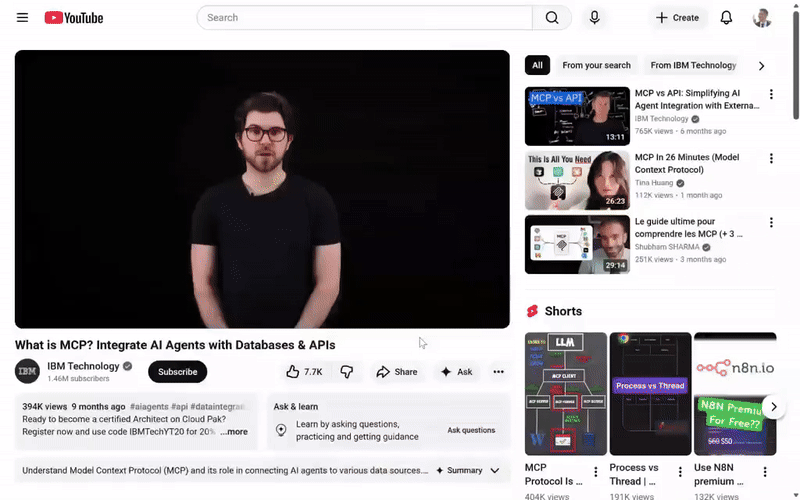Expand the AI Summary section
The width and height of the screenshot is (800, 500).
472,470
